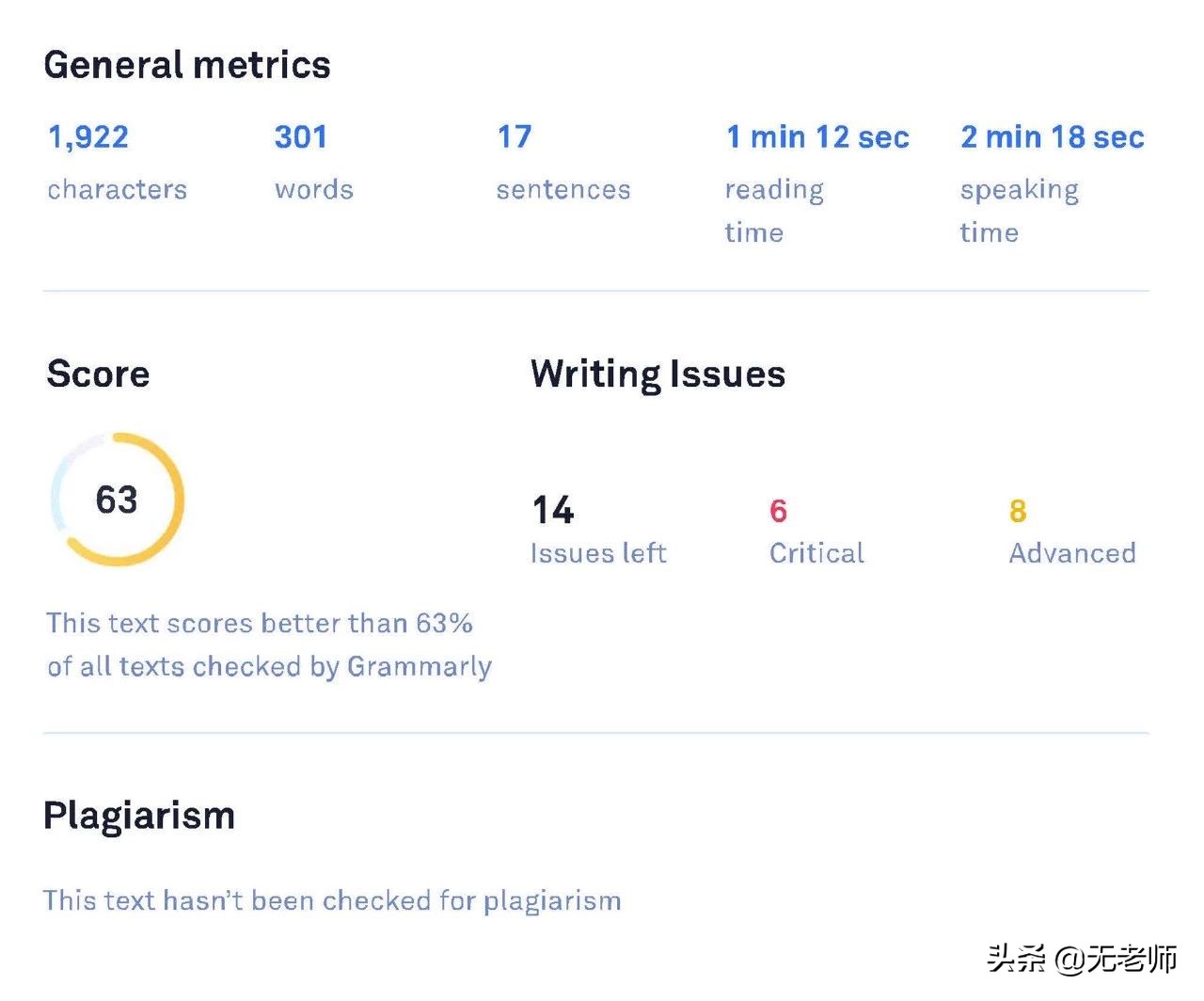The width and height of the screenshot is (1204, 1001).
Task: Select the 17 sentences metric
Action: (515, 137)
